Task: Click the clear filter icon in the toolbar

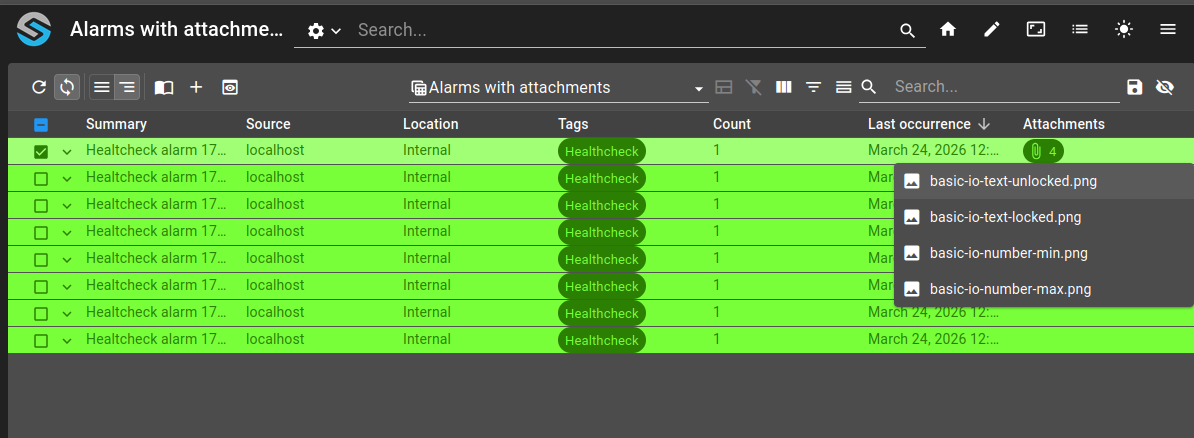Action: coord(754,88)
